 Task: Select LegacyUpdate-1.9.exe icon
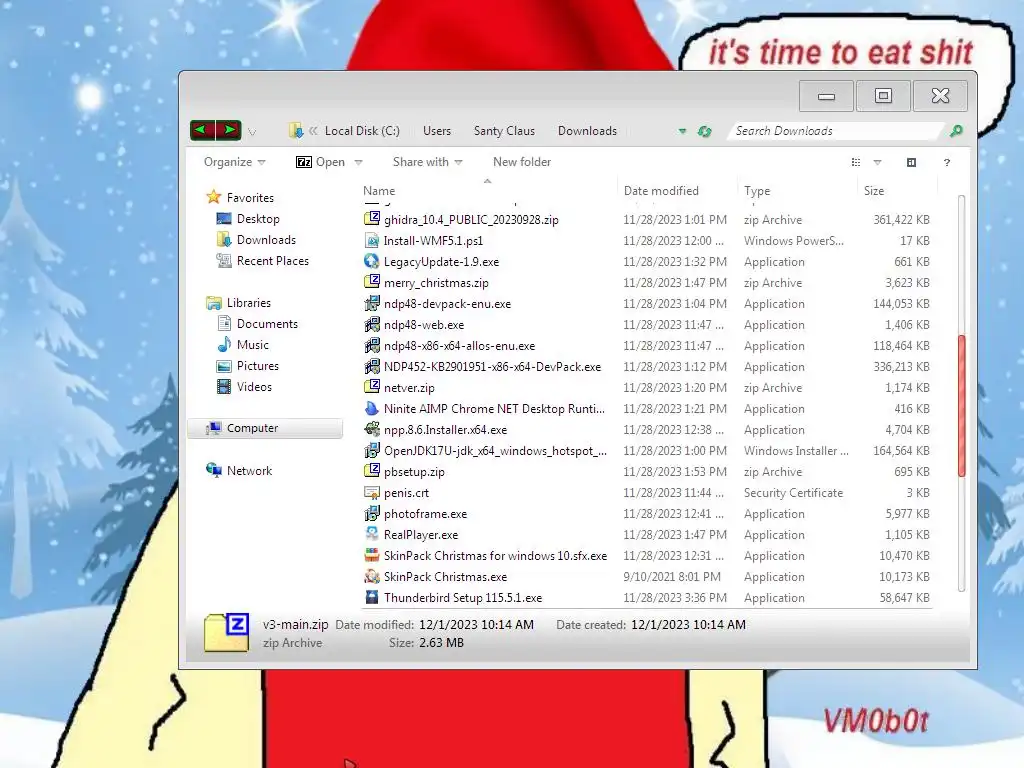372,261
